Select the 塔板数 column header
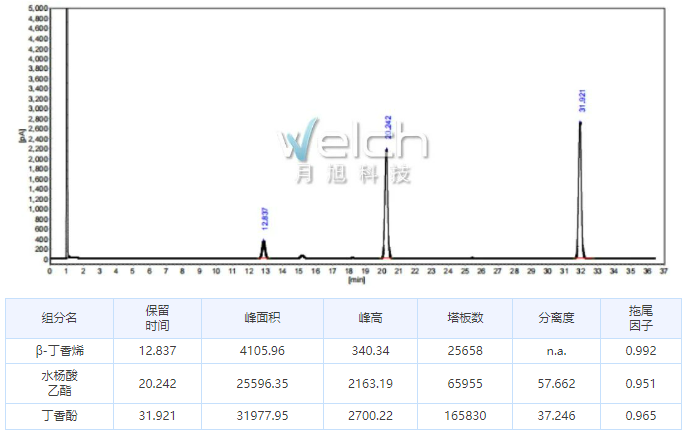 [465, 318]
